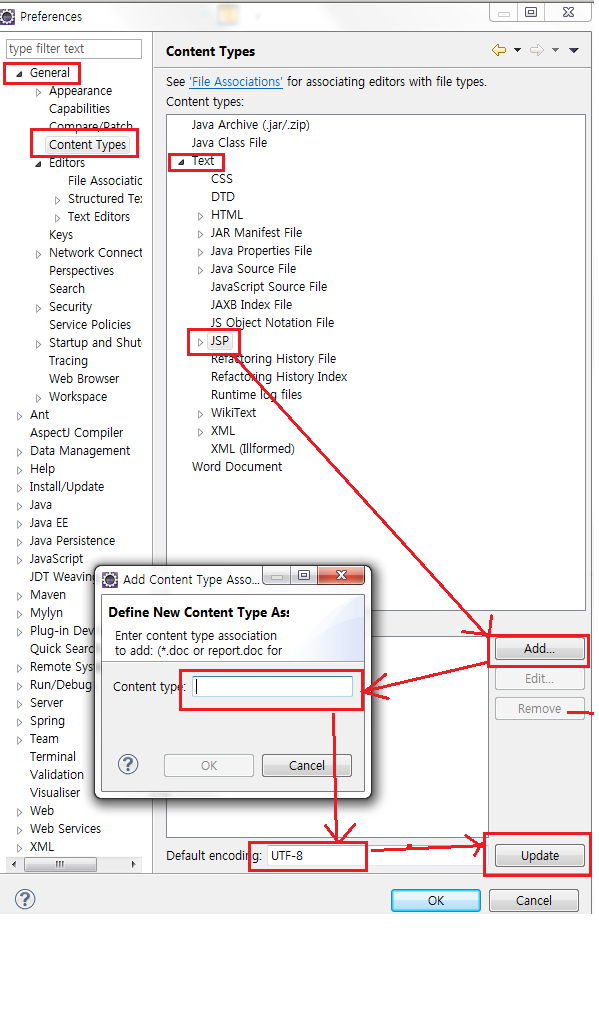Click the back navigation arrow icon

[499, 50]
